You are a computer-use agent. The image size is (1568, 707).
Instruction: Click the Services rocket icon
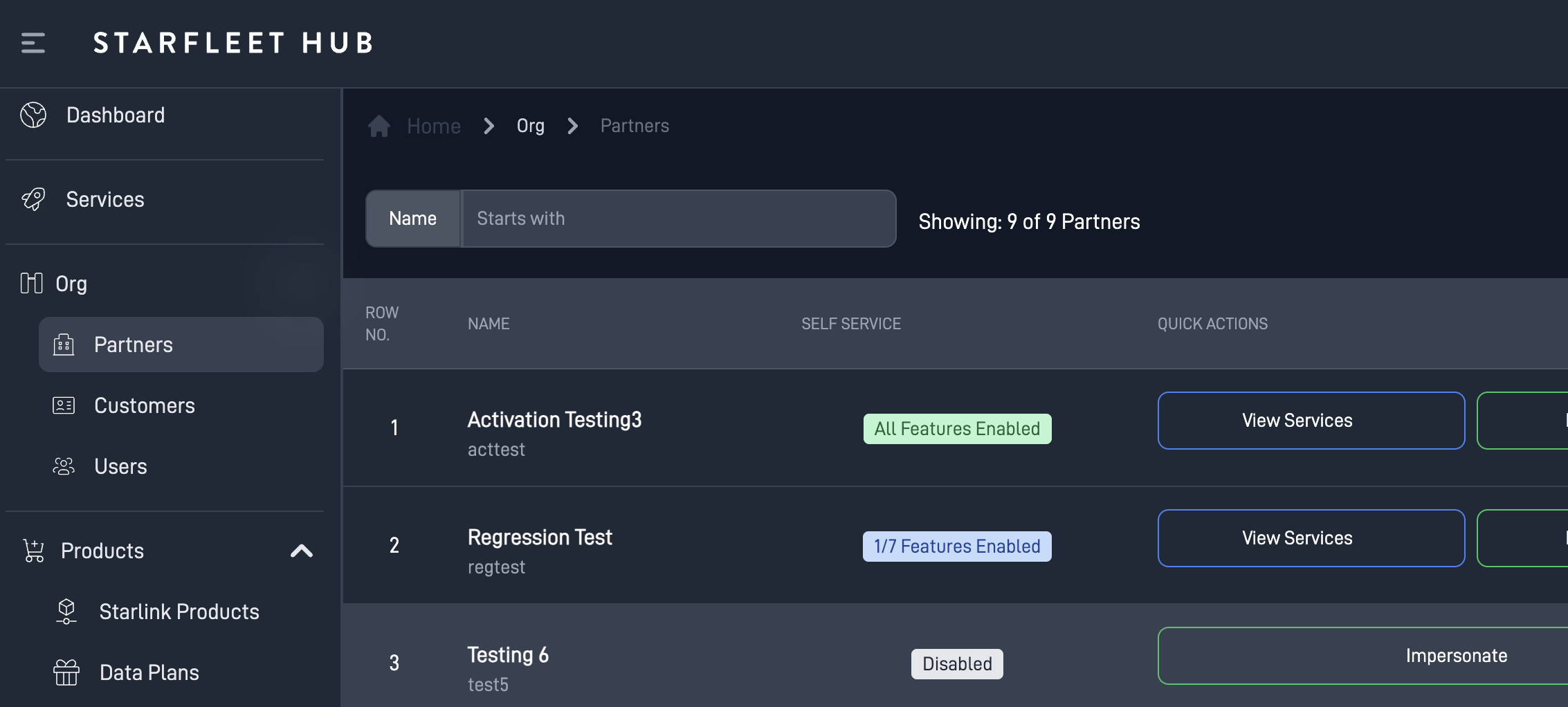(x=33, y=199)
